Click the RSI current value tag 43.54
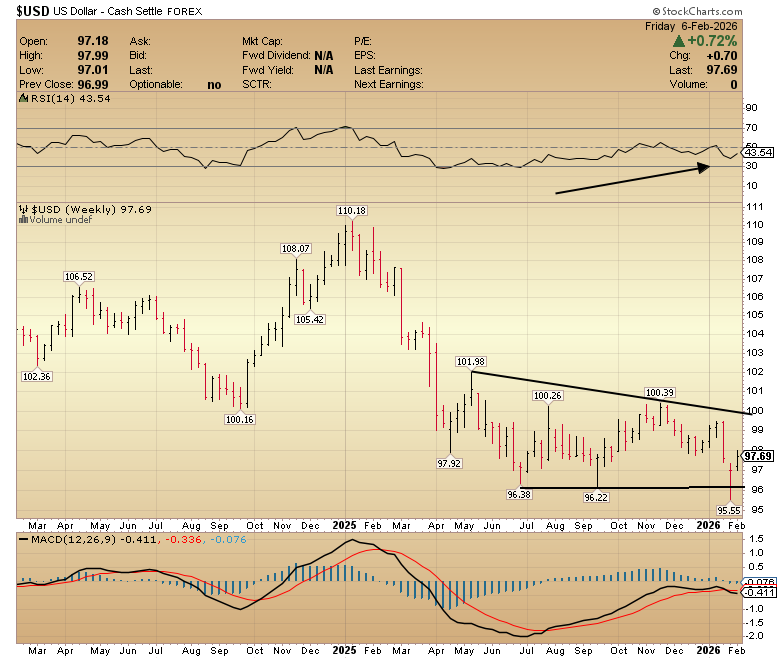 click(x=759, y=153)
